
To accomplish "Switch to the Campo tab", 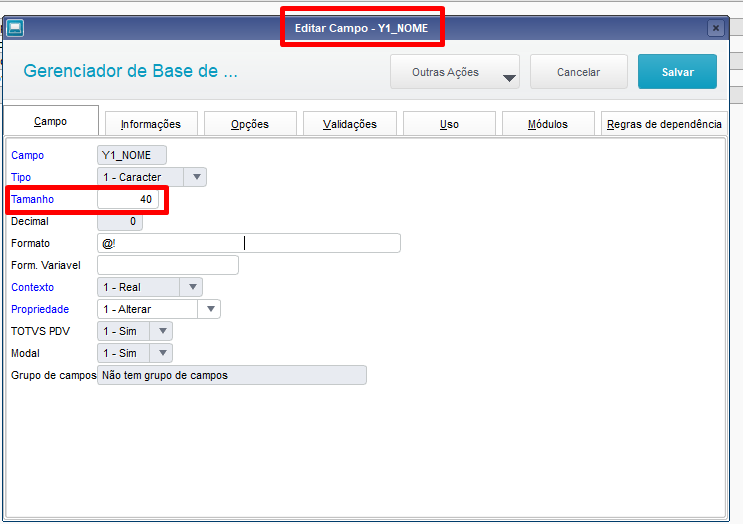I will (x=51, y=121).
